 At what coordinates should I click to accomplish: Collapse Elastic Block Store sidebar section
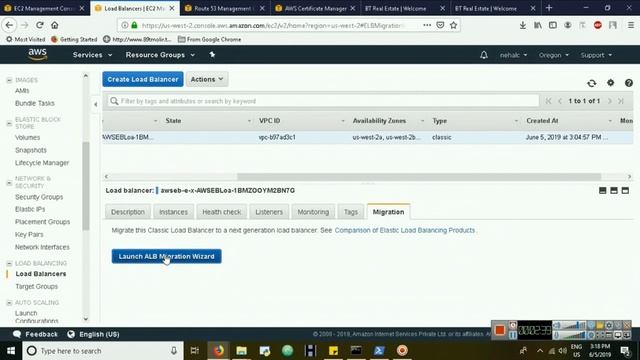(9, 123)
